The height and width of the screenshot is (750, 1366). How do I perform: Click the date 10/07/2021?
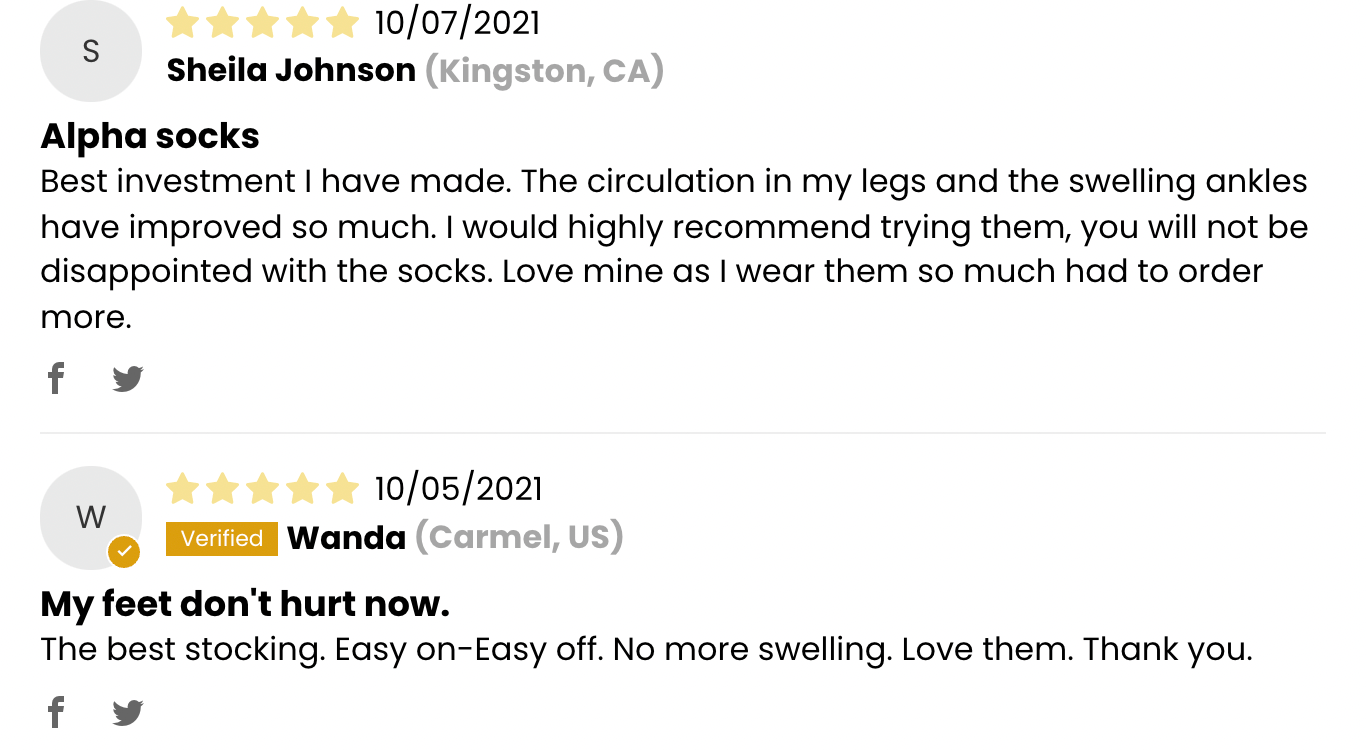coord(457,23)
